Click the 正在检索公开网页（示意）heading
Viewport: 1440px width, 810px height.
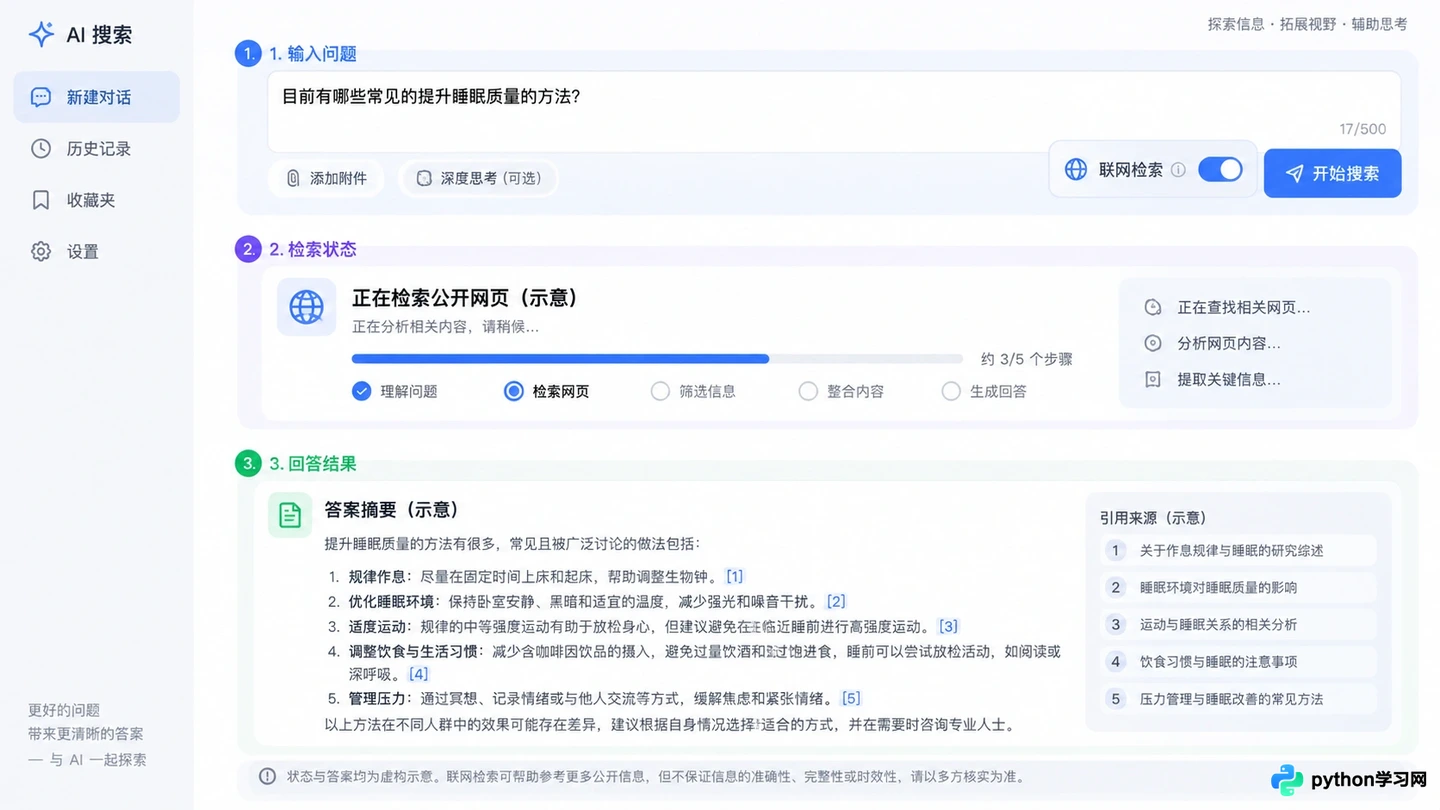click(465, 298)
